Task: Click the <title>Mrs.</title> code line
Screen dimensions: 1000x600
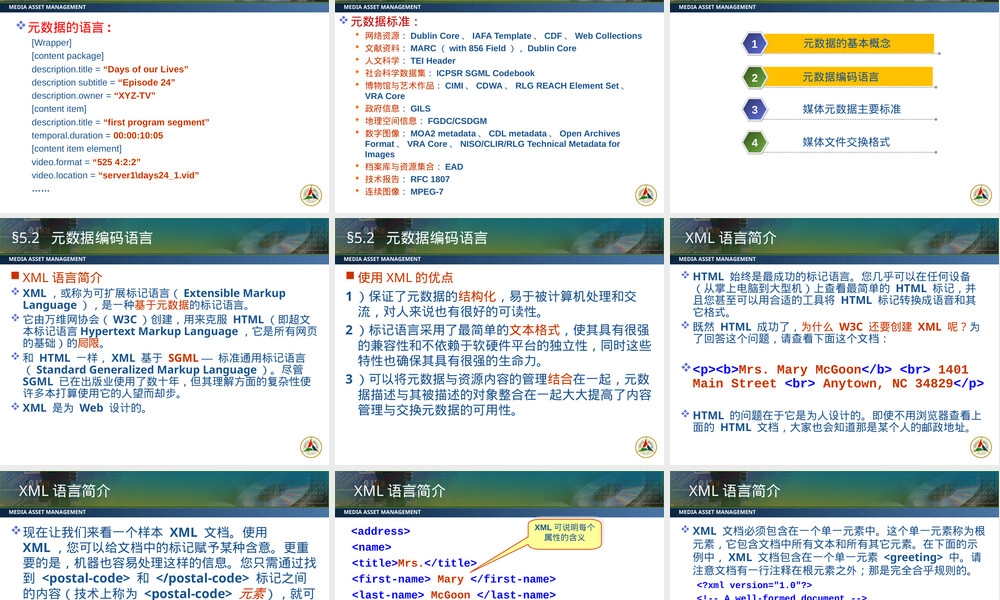Action: [414, 563]
